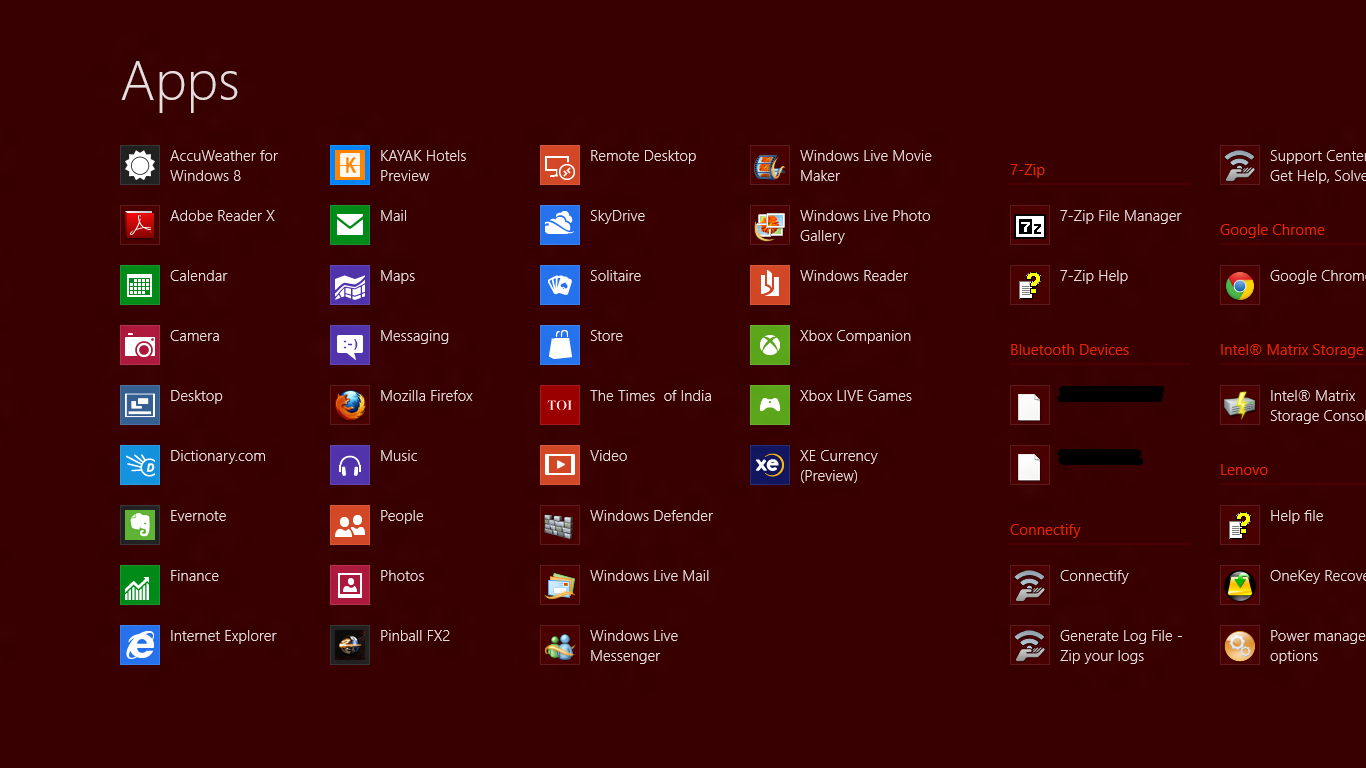The image size is (1366, 768).
Task: Click the Pinball FX2 label text
Action: (415, 636)
